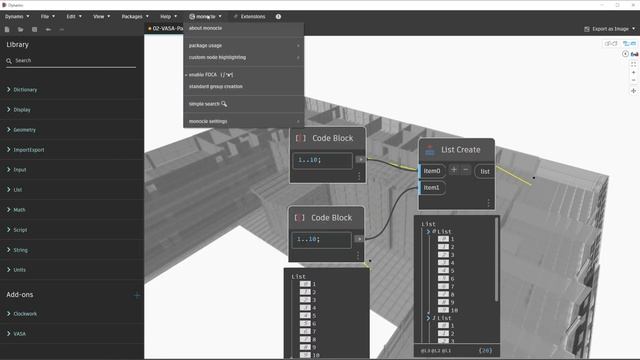Click the Redo icon in toolbar
Image resolution: width=640 pixels, height=360 pixels.
tap(62, 29)
